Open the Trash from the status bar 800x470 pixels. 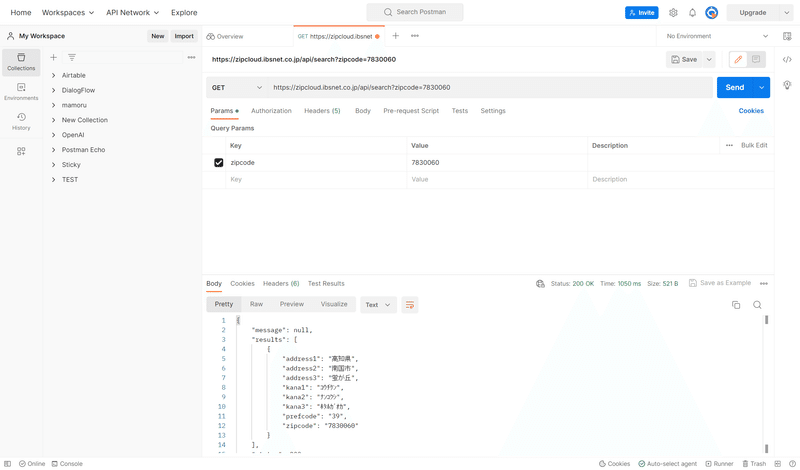754,464
